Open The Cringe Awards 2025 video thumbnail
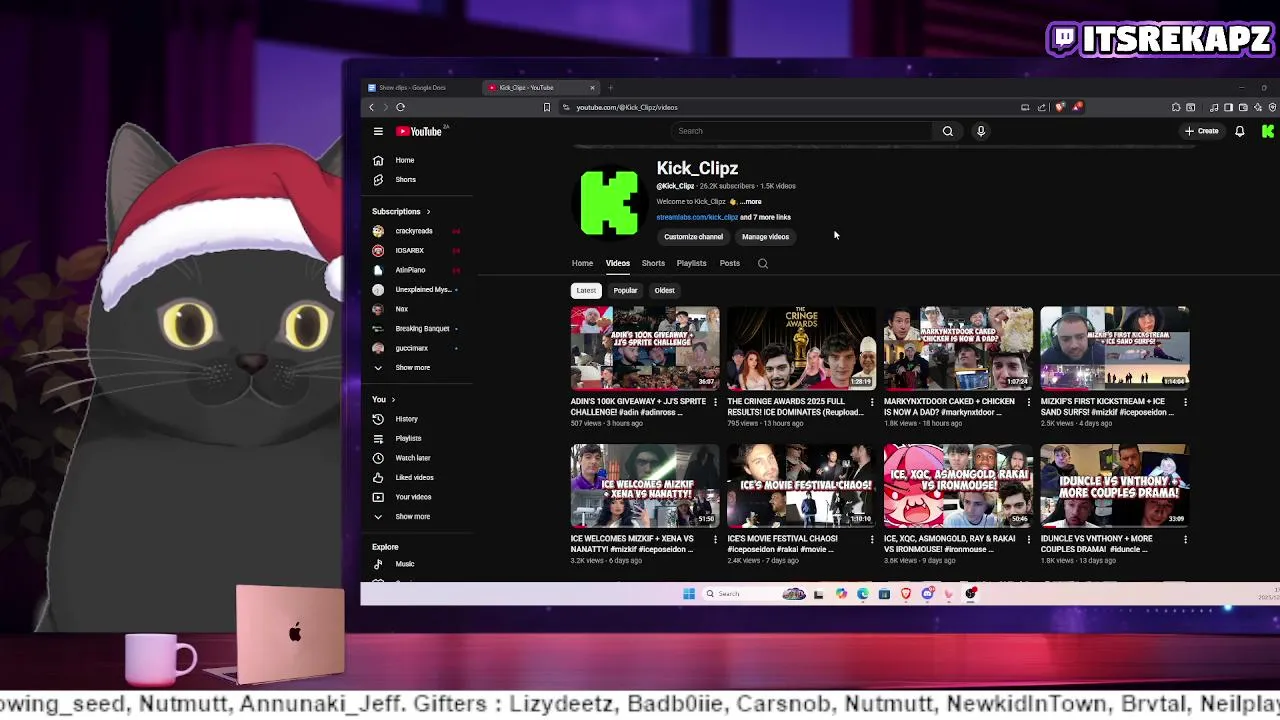Screen dimensions: 1280x720 801,348
